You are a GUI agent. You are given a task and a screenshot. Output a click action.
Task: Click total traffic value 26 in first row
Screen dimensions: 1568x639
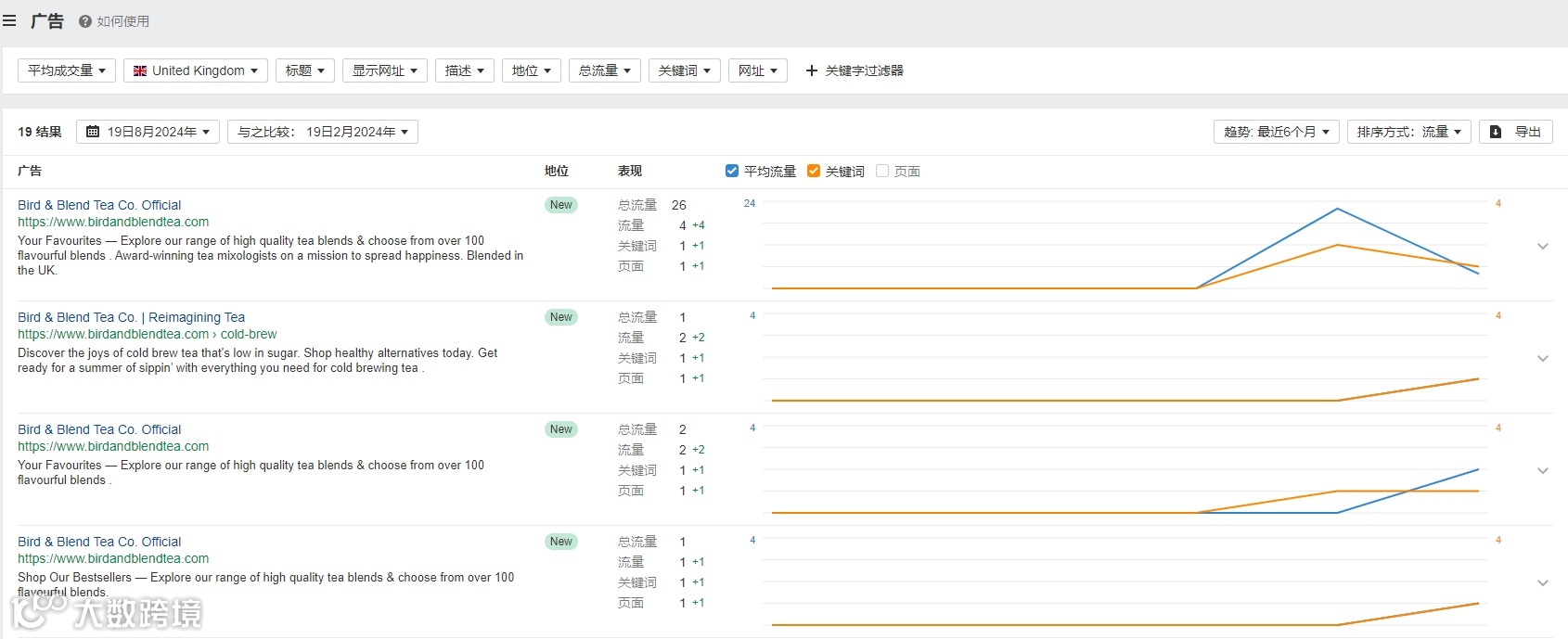coord(679,205)
